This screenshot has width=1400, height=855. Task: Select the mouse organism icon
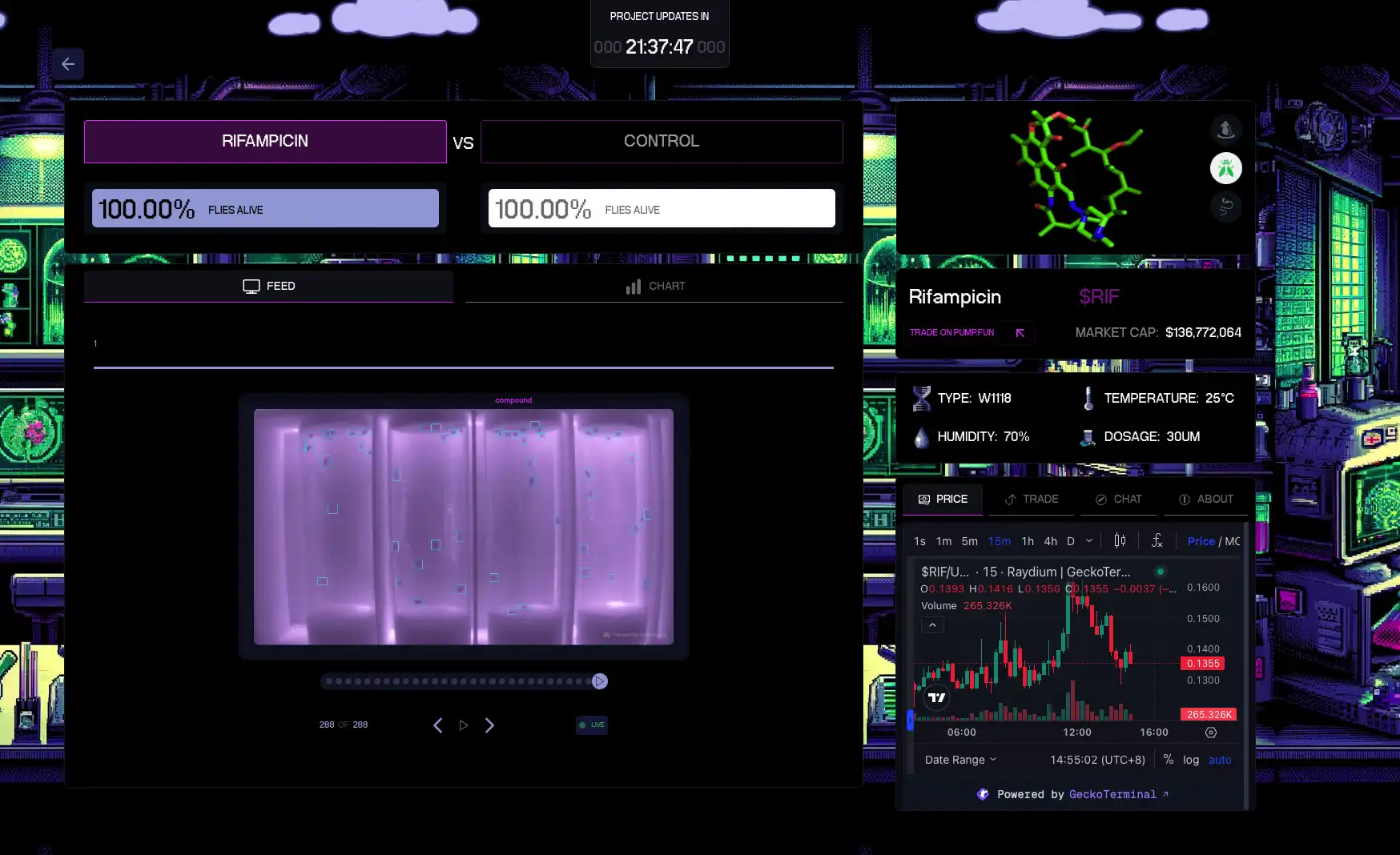pos(1225,130)
